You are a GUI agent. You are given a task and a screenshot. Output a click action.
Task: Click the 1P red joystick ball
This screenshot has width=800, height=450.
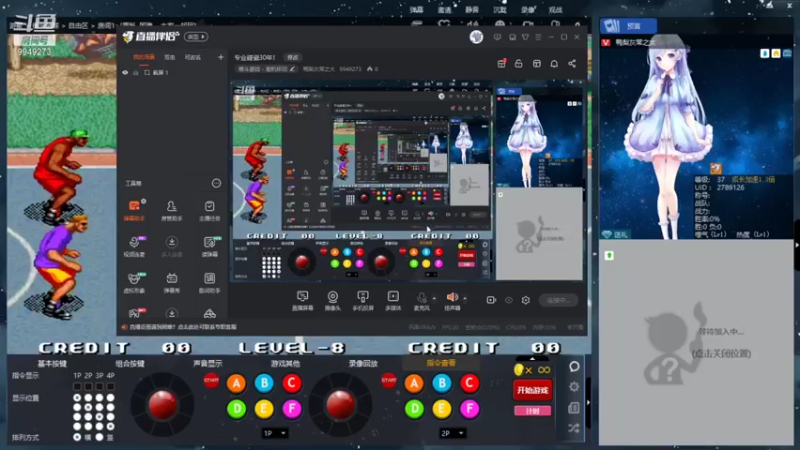tap(162, 403)
